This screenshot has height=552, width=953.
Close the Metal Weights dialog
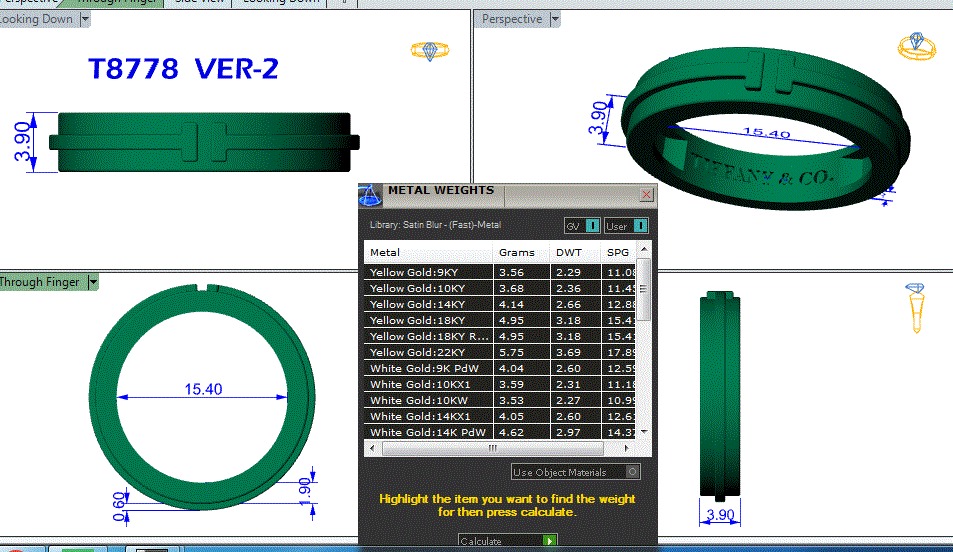(646, 195)
